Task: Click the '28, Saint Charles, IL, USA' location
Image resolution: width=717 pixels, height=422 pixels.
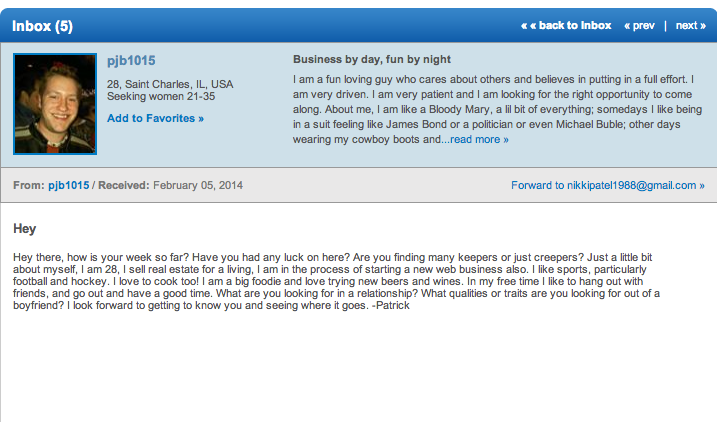Action: [x=170, y=84]
